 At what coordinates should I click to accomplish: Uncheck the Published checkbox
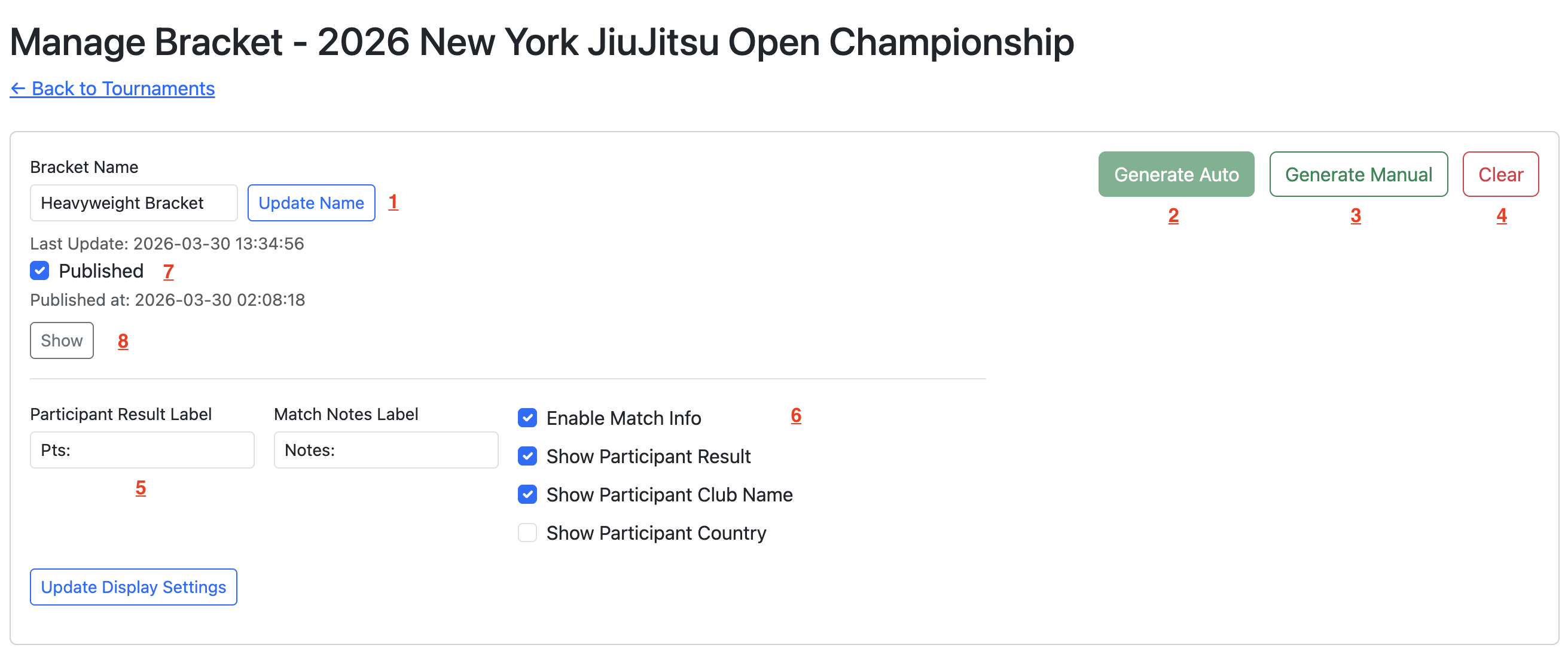pos(40,271)
